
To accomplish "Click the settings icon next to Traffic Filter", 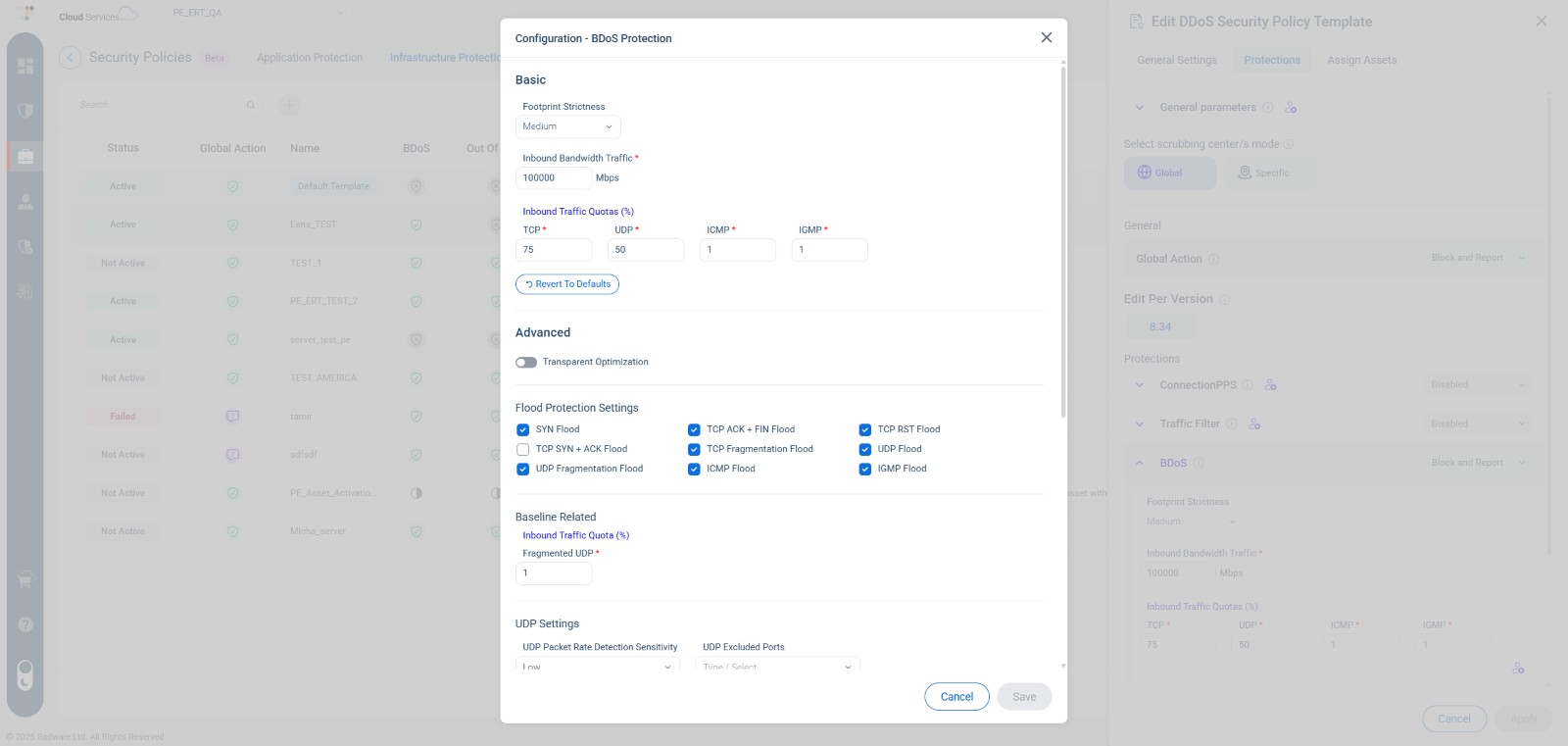I will coord(1254,424).
